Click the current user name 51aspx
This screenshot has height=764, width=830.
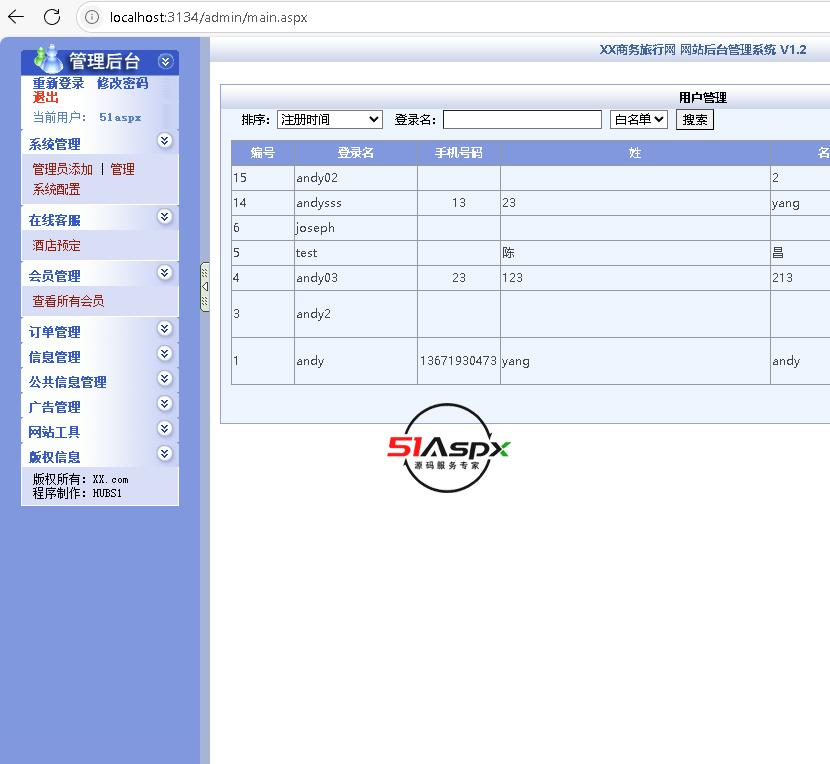120,118
